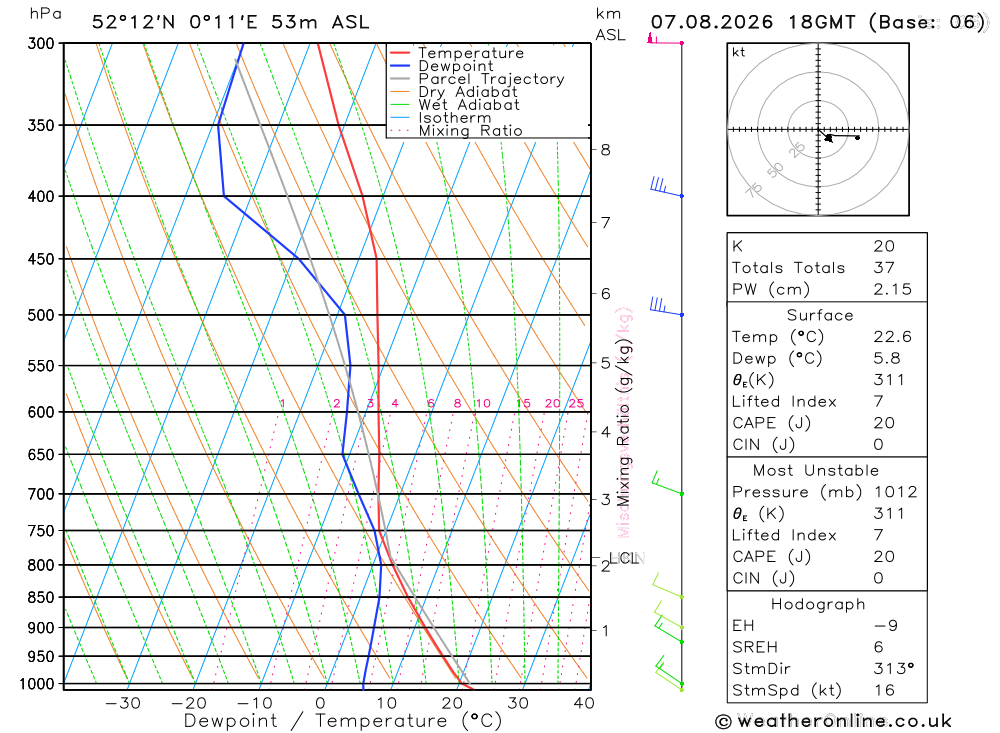Click 'Lifted Index' in the Most Unstable section
Image resolution: width=1000 pixels, height=733 pixels.
[784, 535]
